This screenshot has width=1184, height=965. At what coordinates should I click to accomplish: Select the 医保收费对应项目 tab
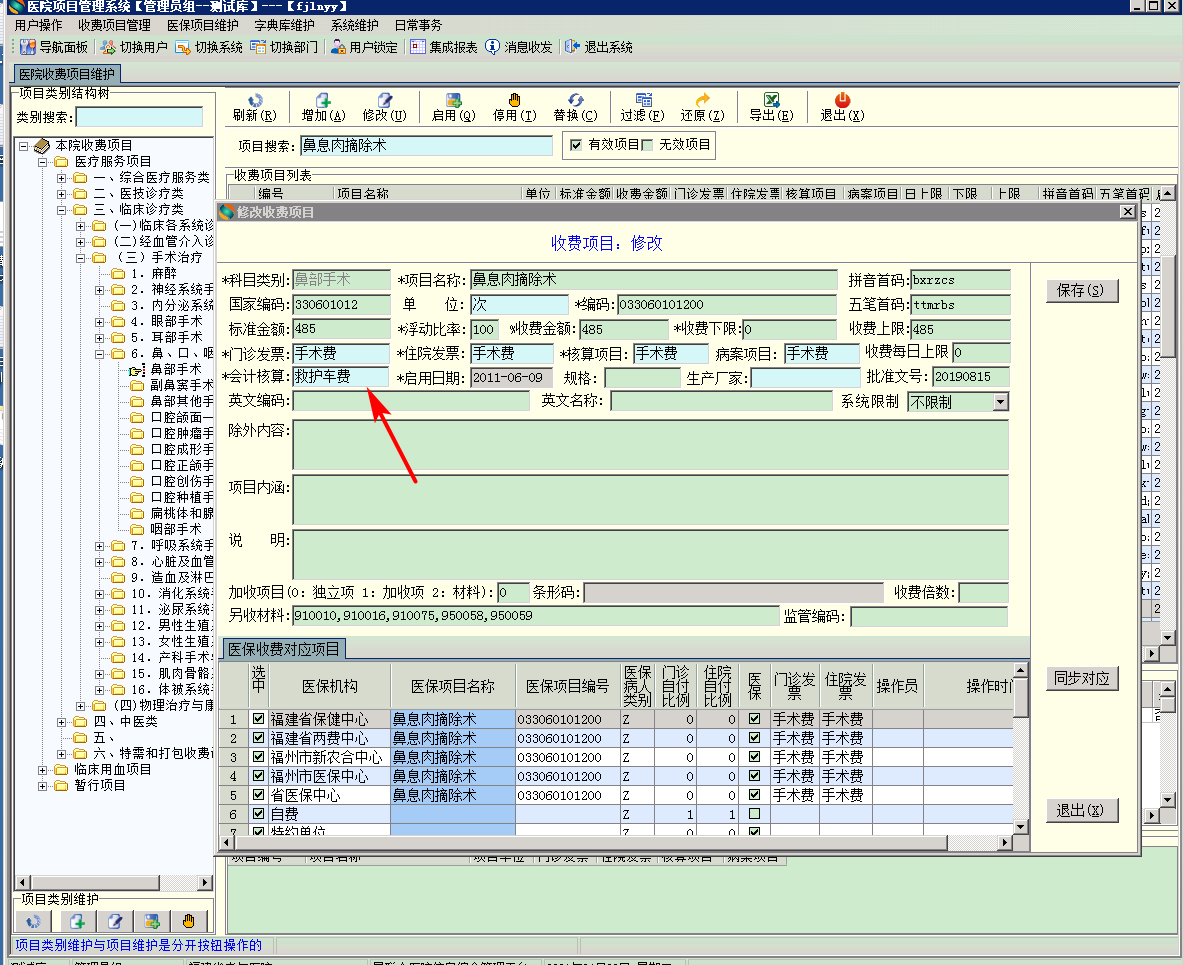click(284, 649)
